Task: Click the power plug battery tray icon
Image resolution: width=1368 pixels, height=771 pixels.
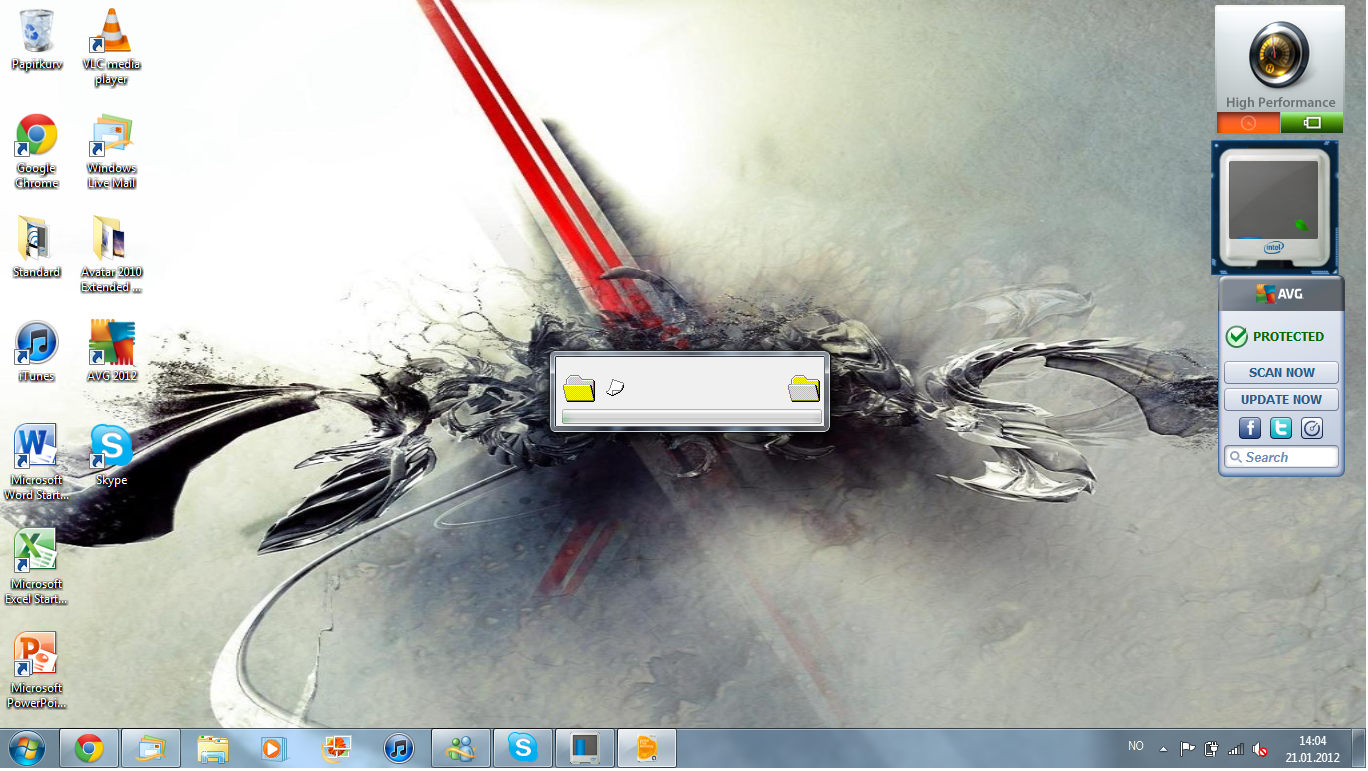Action: coord(1212,749)
